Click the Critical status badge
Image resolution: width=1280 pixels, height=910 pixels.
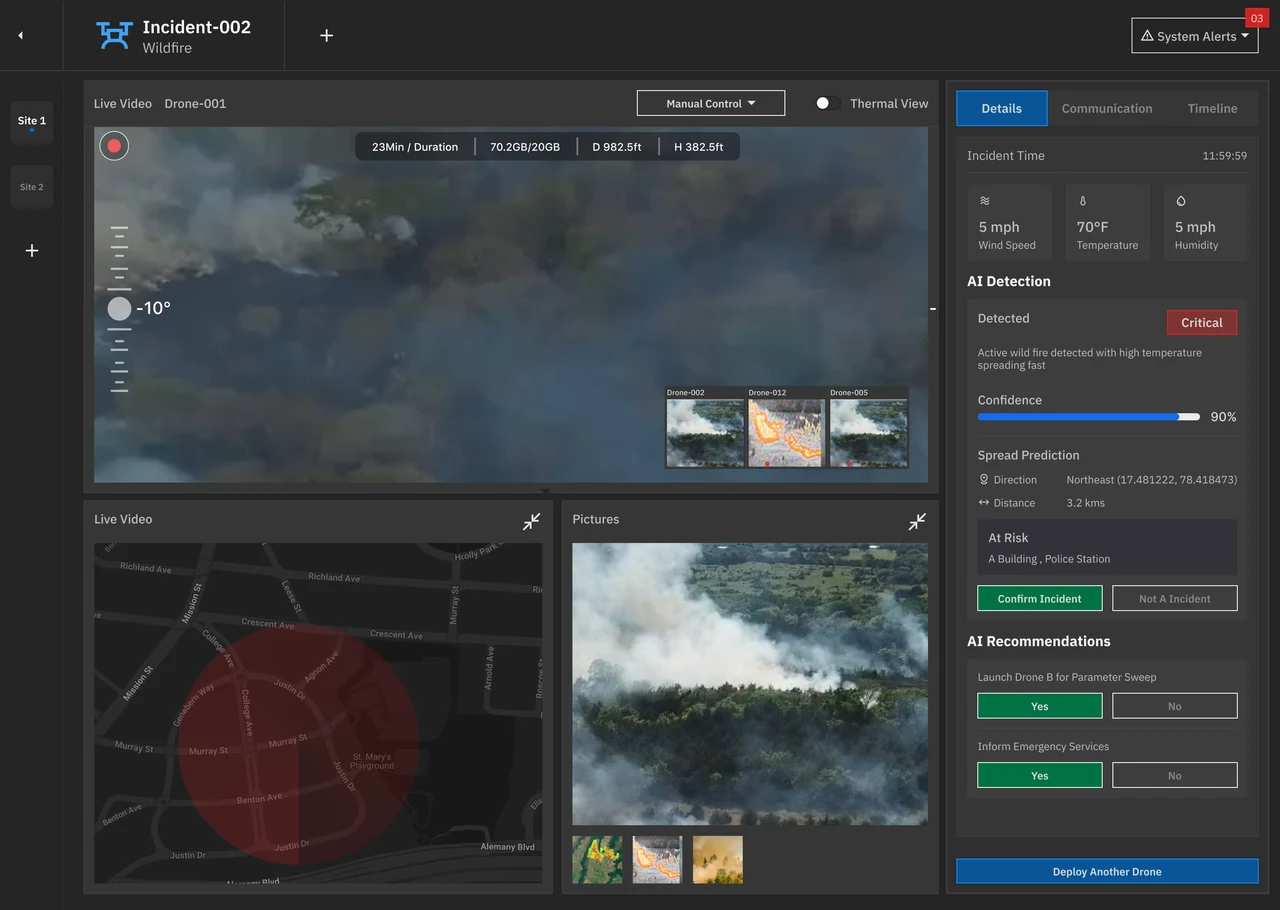coord(1202,322)
